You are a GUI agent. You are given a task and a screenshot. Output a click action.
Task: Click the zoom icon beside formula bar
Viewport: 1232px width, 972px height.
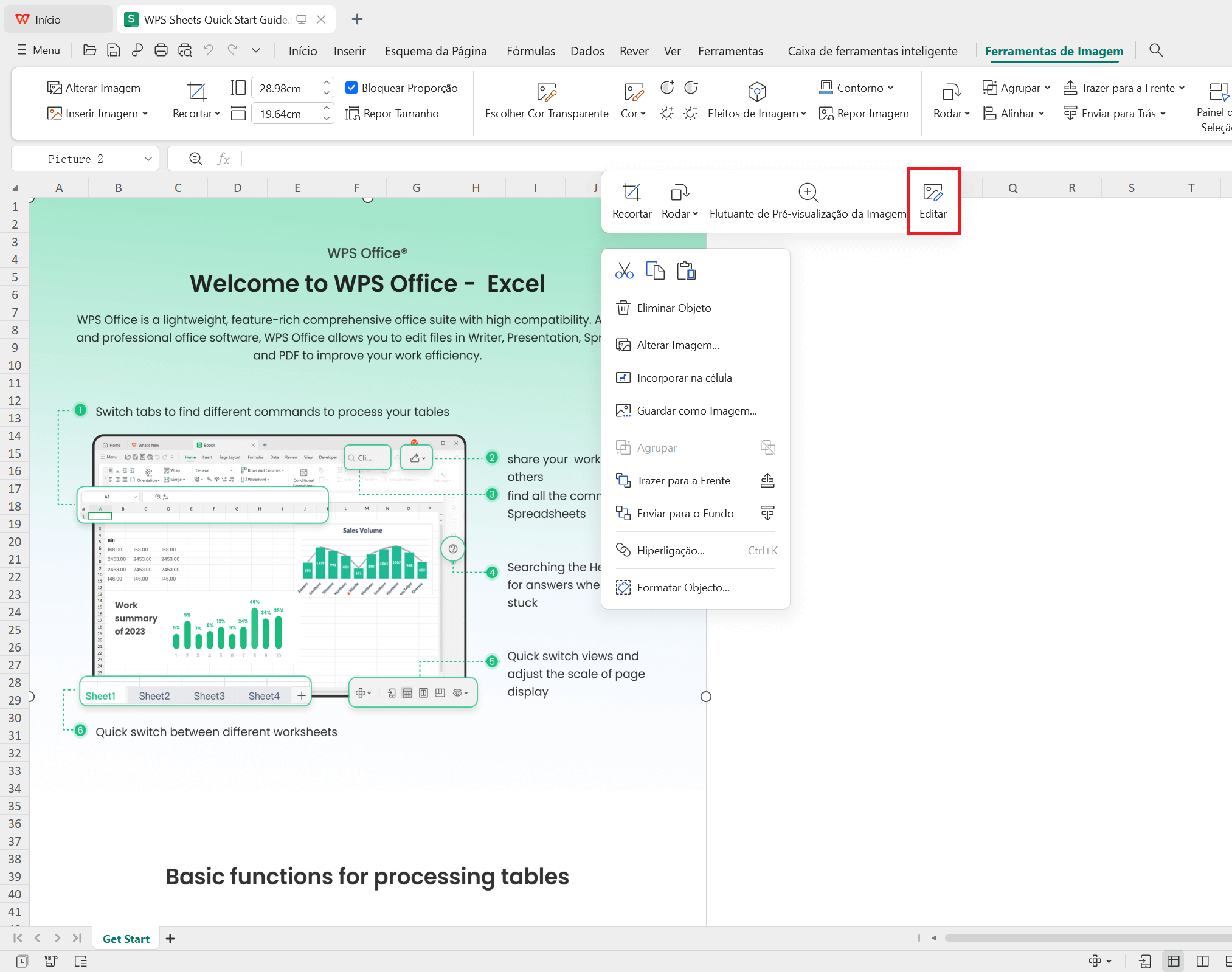[x=195, y=159]
